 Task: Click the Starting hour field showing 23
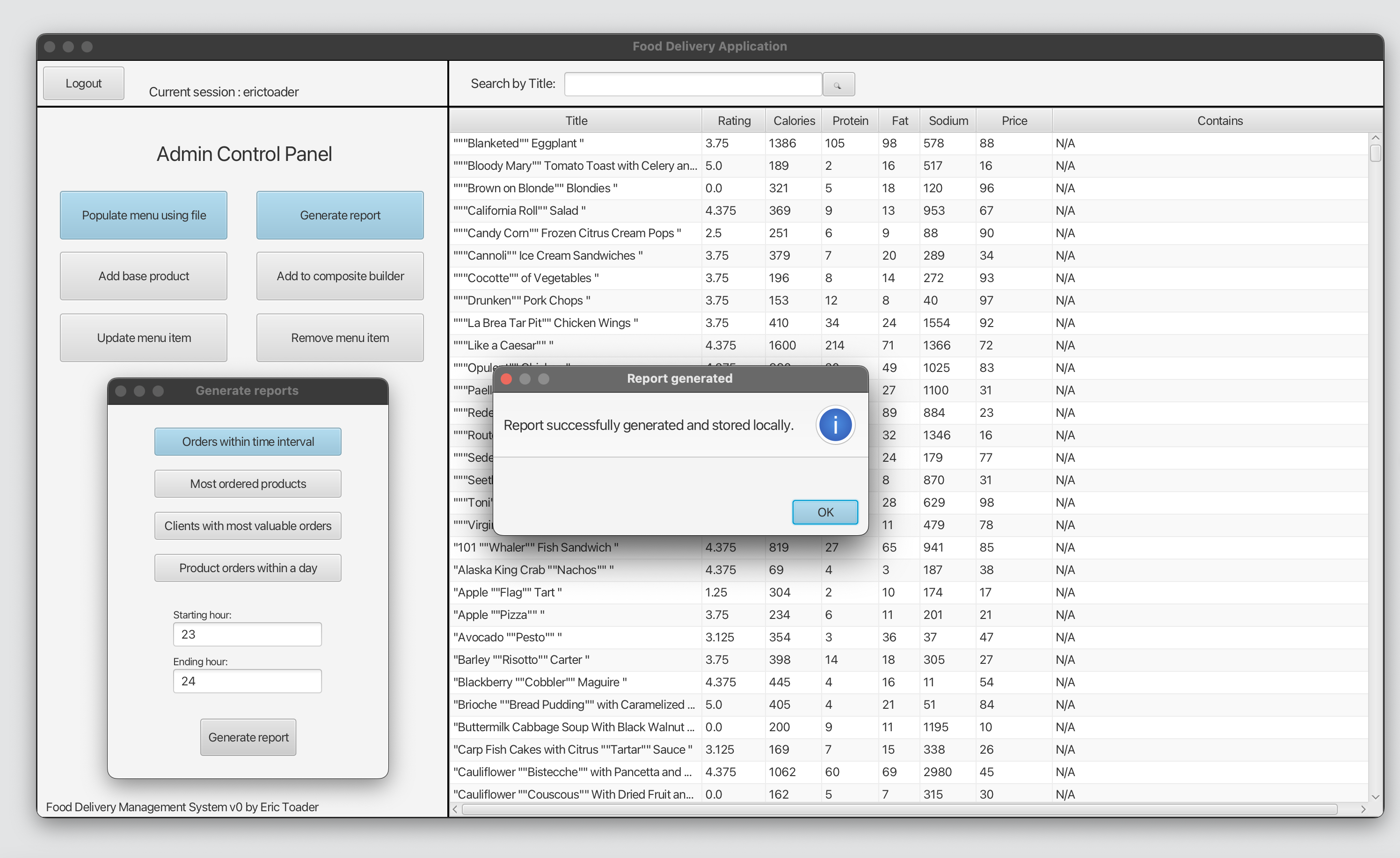point(248,634)
